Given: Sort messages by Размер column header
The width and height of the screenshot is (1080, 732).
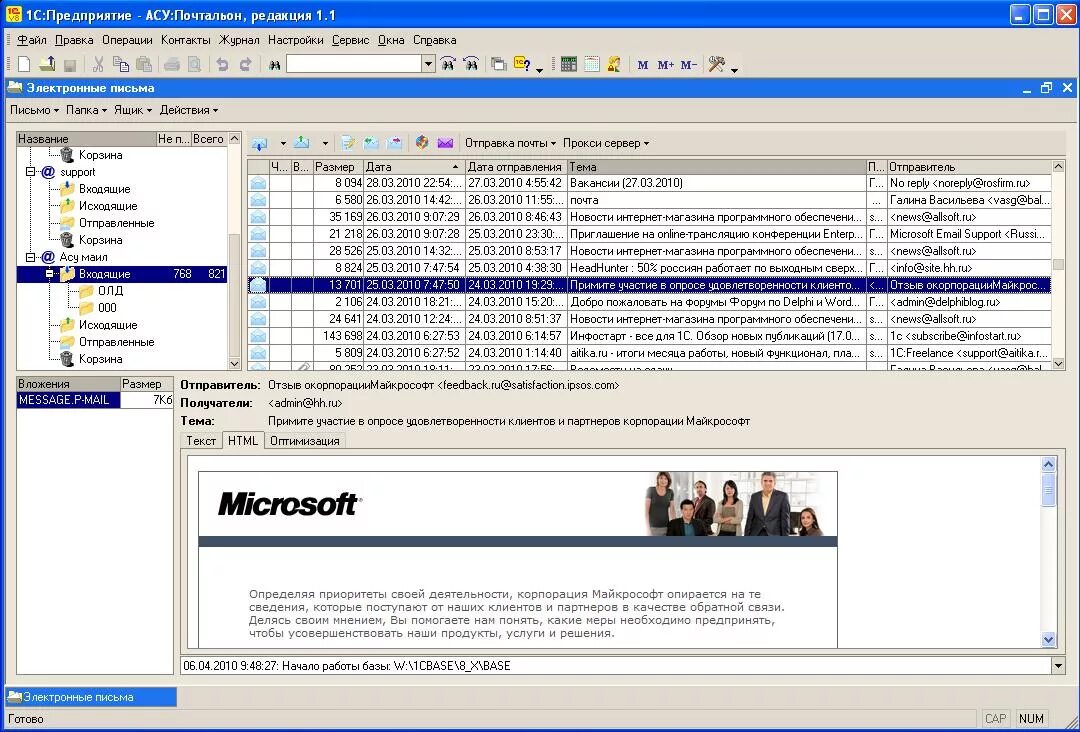Looking at the screenshot, I should coord(338,167).
